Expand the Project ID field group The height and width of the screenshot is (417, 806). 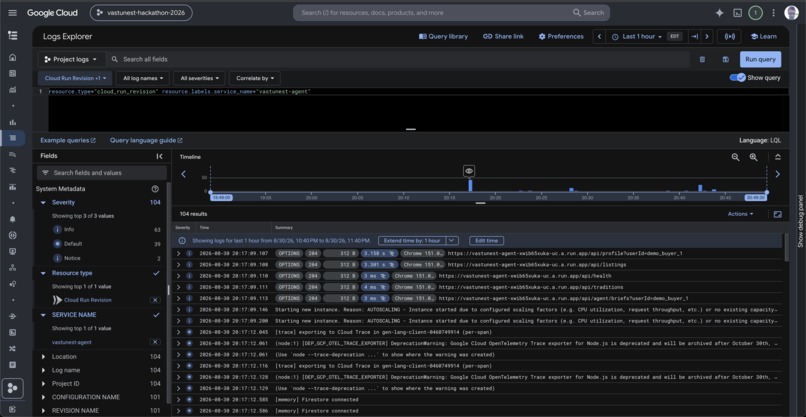pyautogui.click(x=43, y=384)
